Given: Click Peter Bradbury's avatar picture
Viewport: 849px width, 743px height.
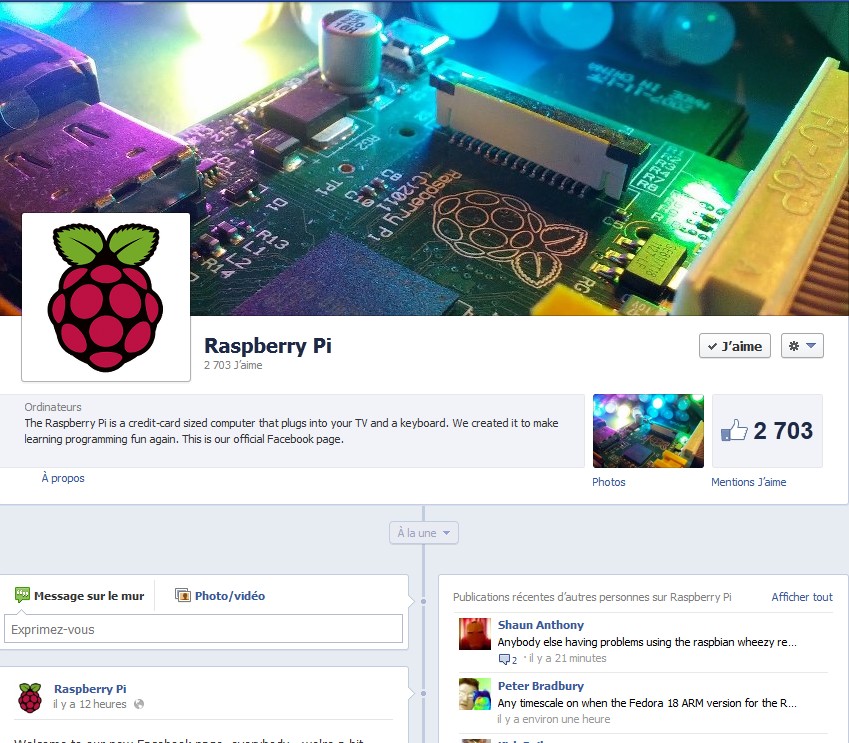Looking at the screenshot, I should tap(474, 694).
